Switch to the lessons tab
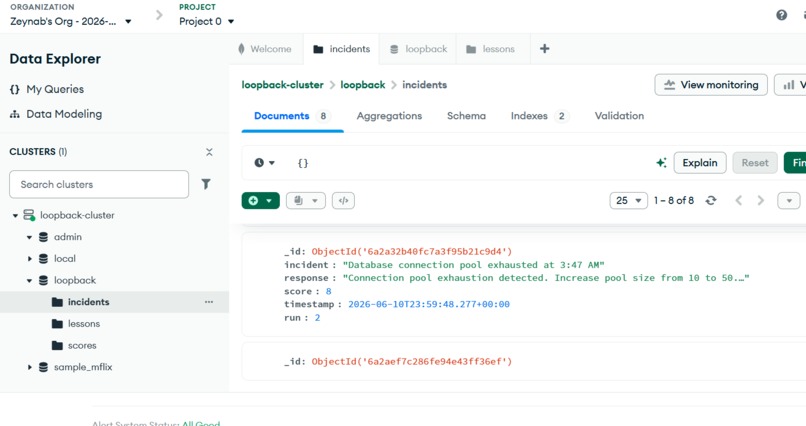This screenshot has width=806, height=426. click(x=493, y=49)
